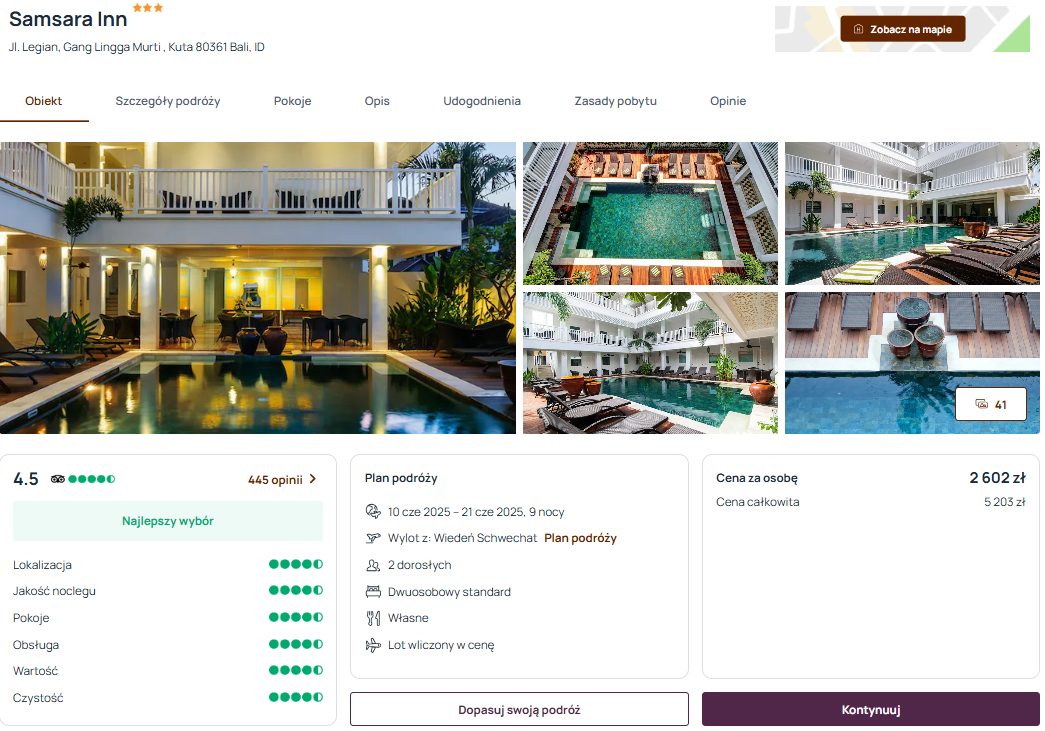Viewport: 1045px width, 731px height.
Task: Click the Kontynuuj button
Action: pyautogui.click(x=870, y=710)
